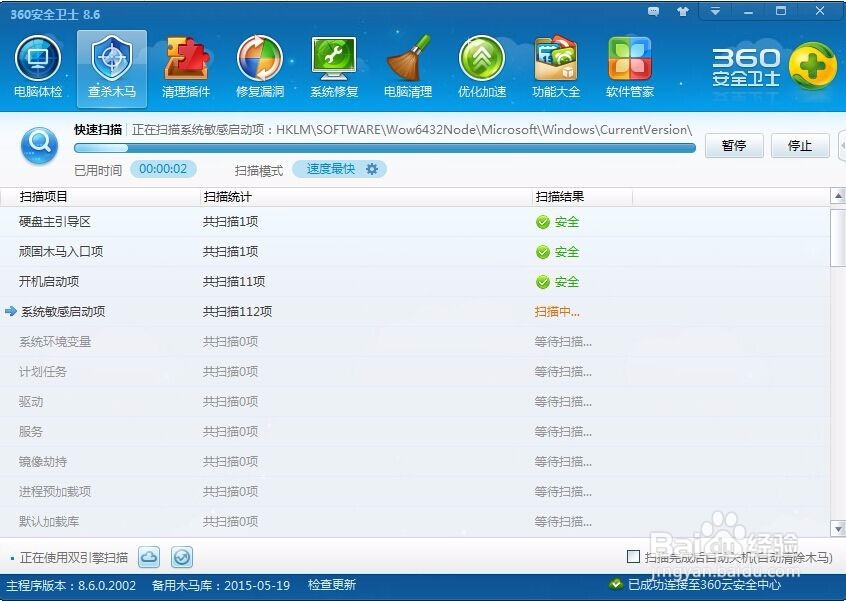The height and width of the screenshot is (601, 846).
Task: Click 扫描项目 column header
Action: tap(100, 197)
